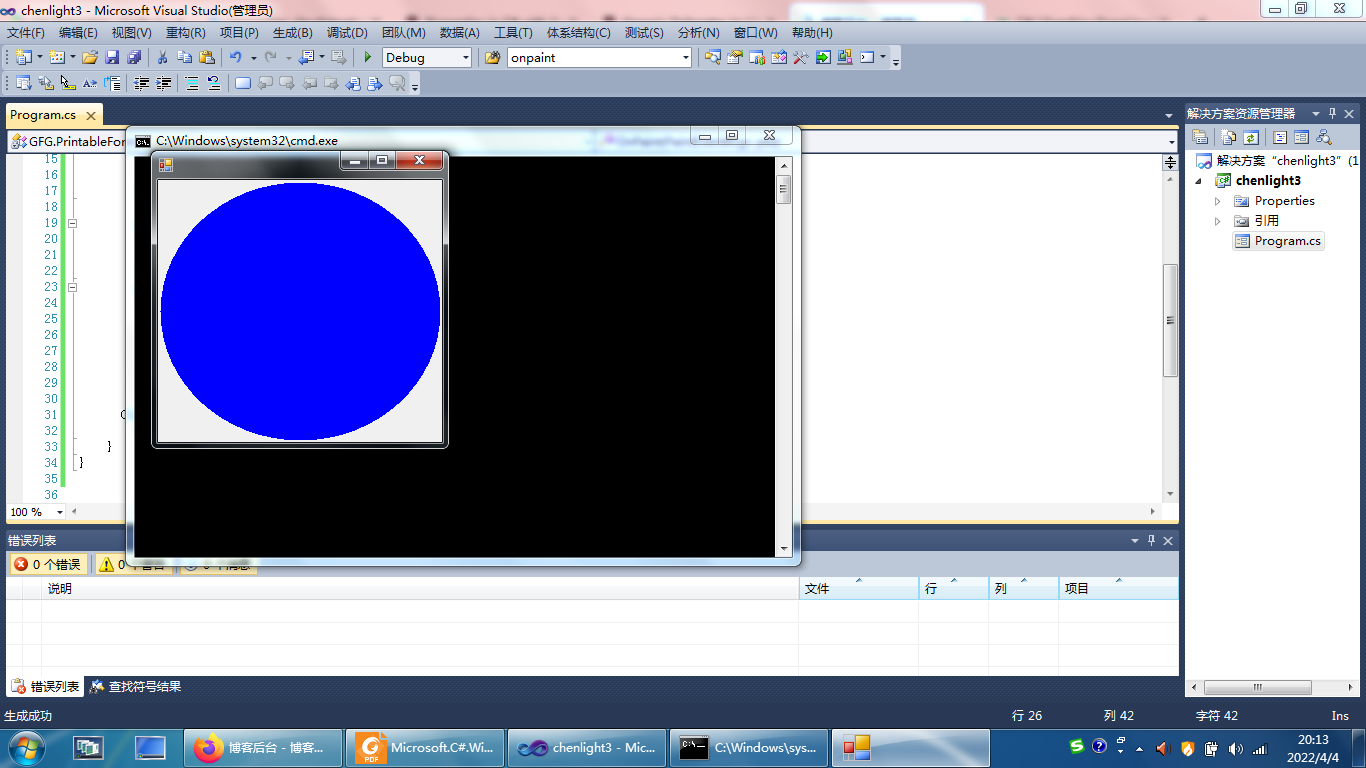The width and height of the screenshot is (1366, 768).
Task: Open the 100 % zoom dropdown
Action: point(60,512)
